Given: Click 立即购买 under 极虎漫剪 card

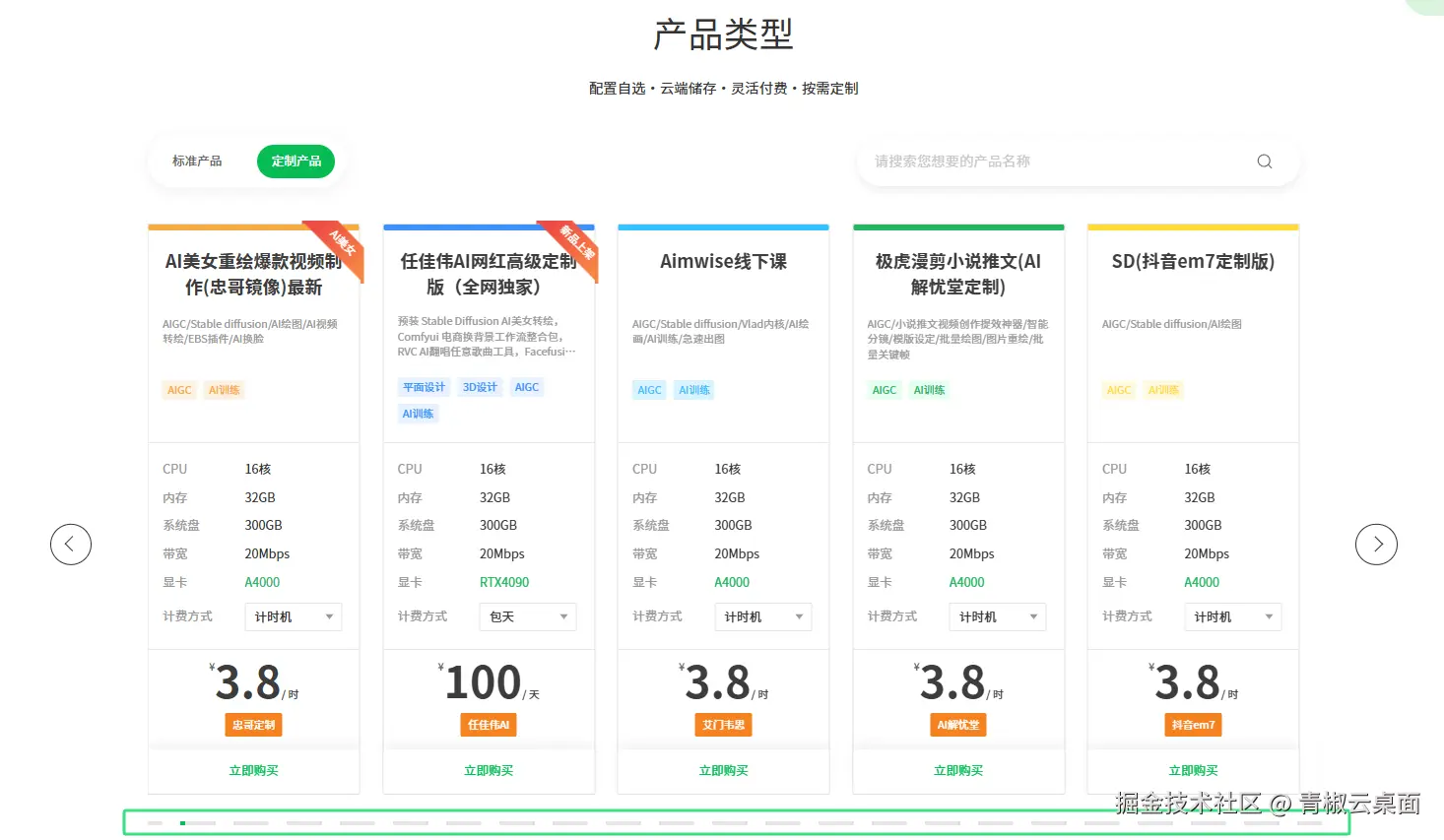Looking at the screenshot, I should [958, 771].
